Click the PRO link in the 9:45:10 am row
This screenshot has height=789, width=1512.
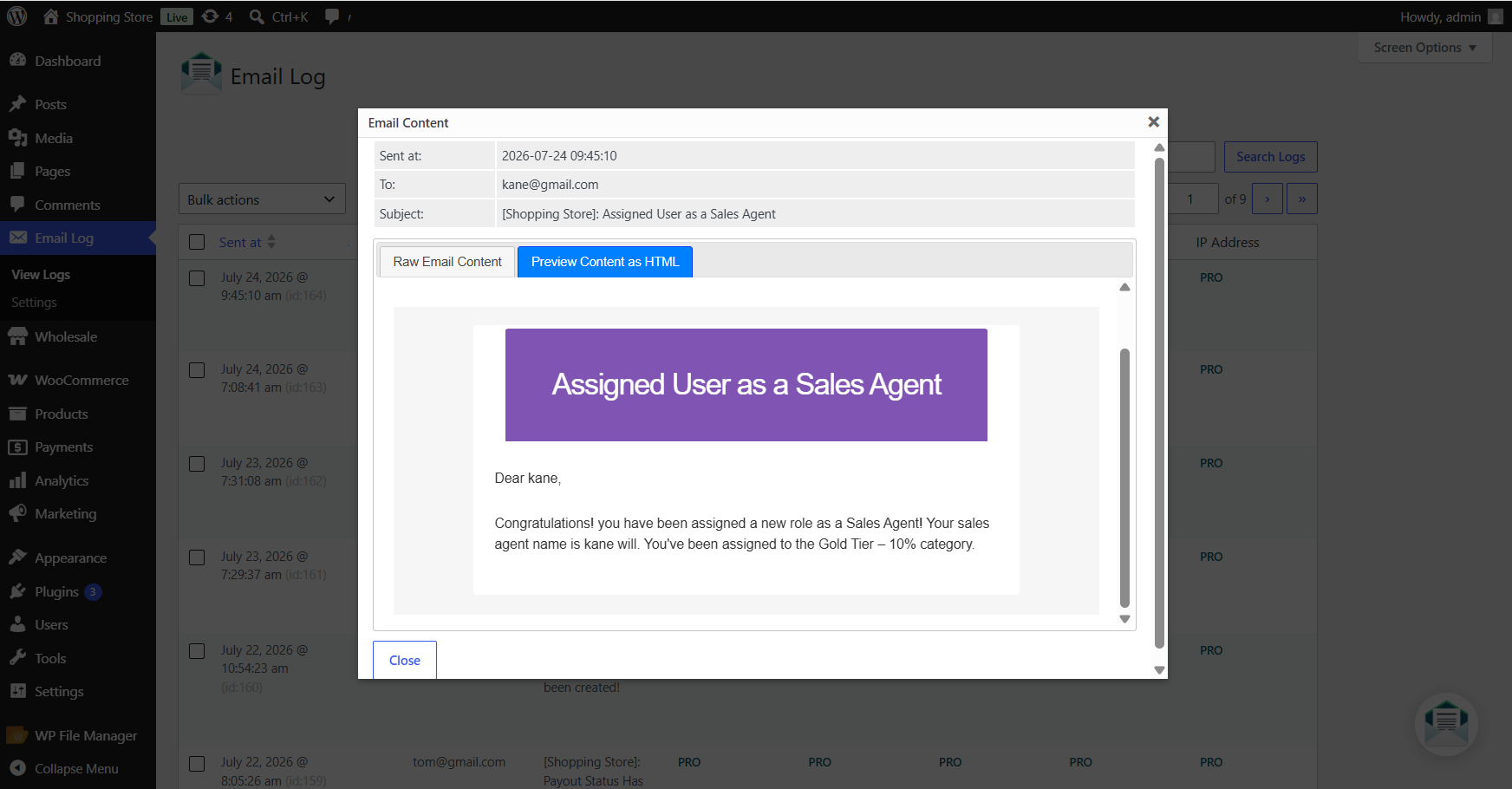(1211, 277)
